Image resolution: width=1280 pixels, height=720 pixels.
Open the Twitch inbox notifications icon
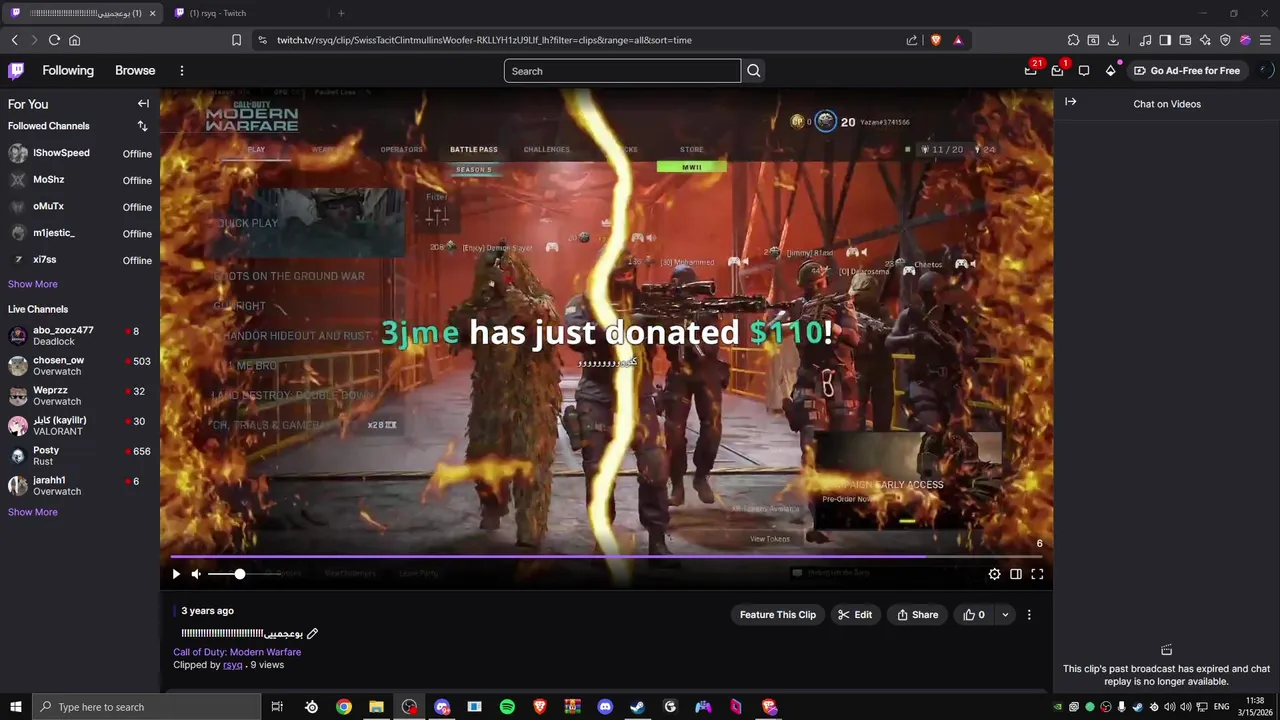tap(1057, 70)
